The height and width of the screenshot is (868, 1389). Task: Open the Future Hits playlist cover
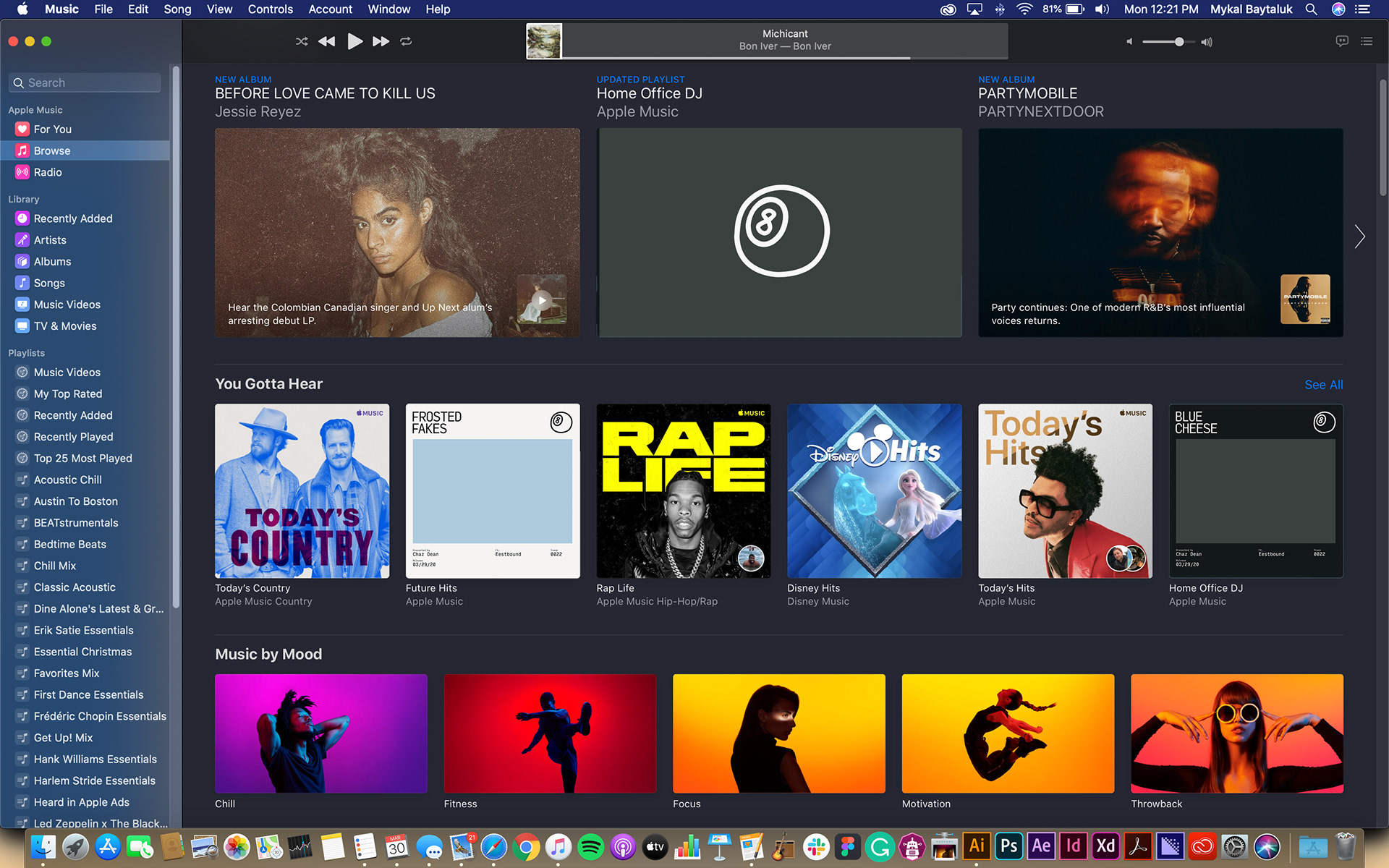pyautogui.click(x=493, y=491)
